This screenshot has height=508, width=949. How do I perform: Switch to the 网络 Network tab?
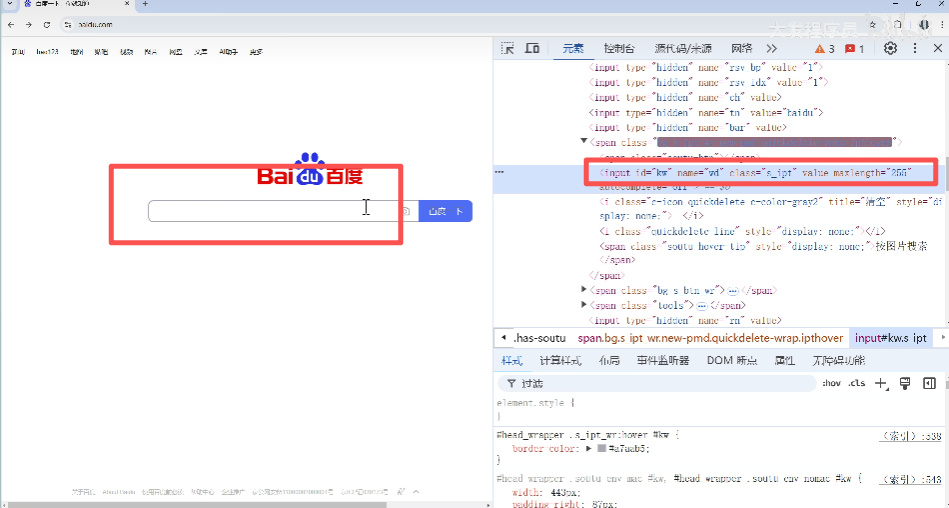pos(741,48)
